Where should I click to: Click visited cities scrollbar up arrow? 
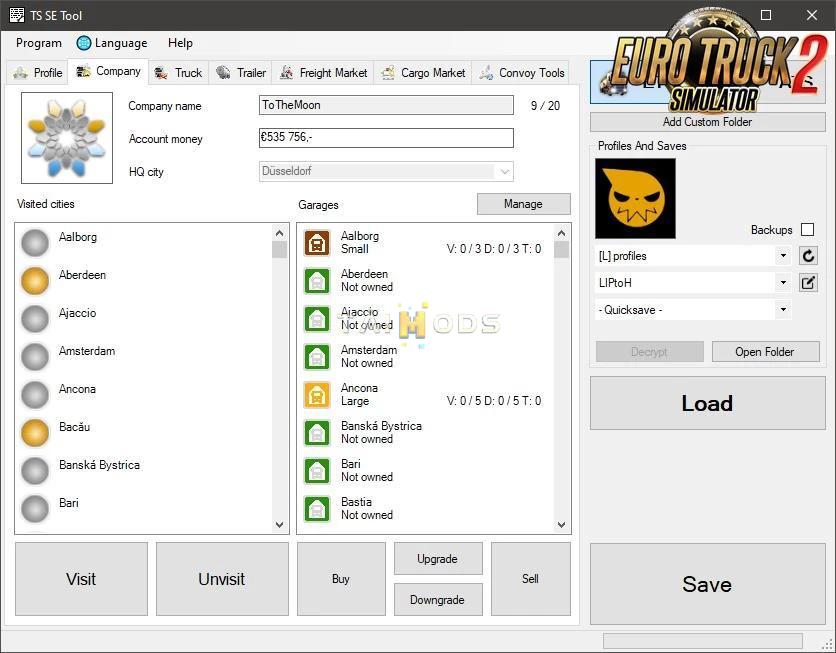tap(279, 233)
